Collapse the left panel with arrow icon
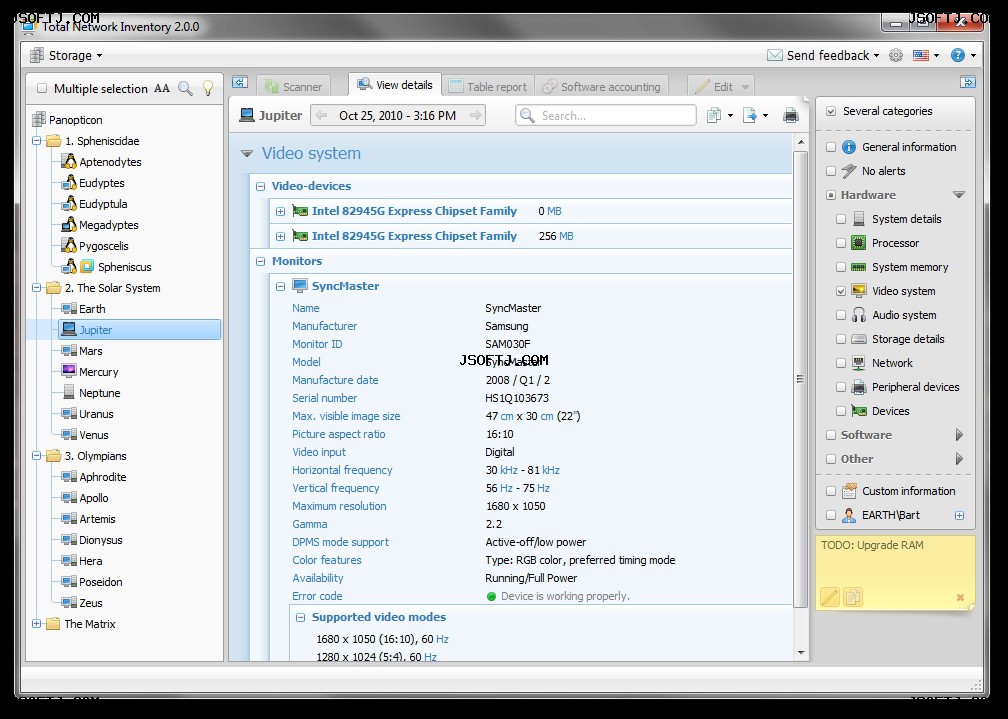1008x719 pixels. click(240, 82)
